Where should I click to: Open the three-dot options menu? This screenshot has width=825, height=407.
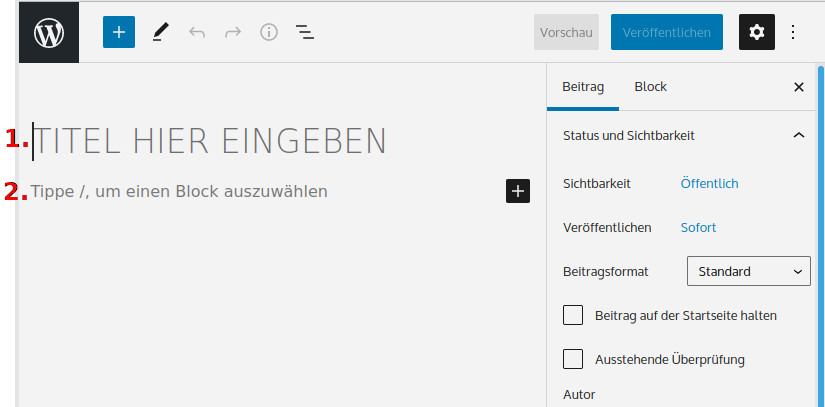793,33
